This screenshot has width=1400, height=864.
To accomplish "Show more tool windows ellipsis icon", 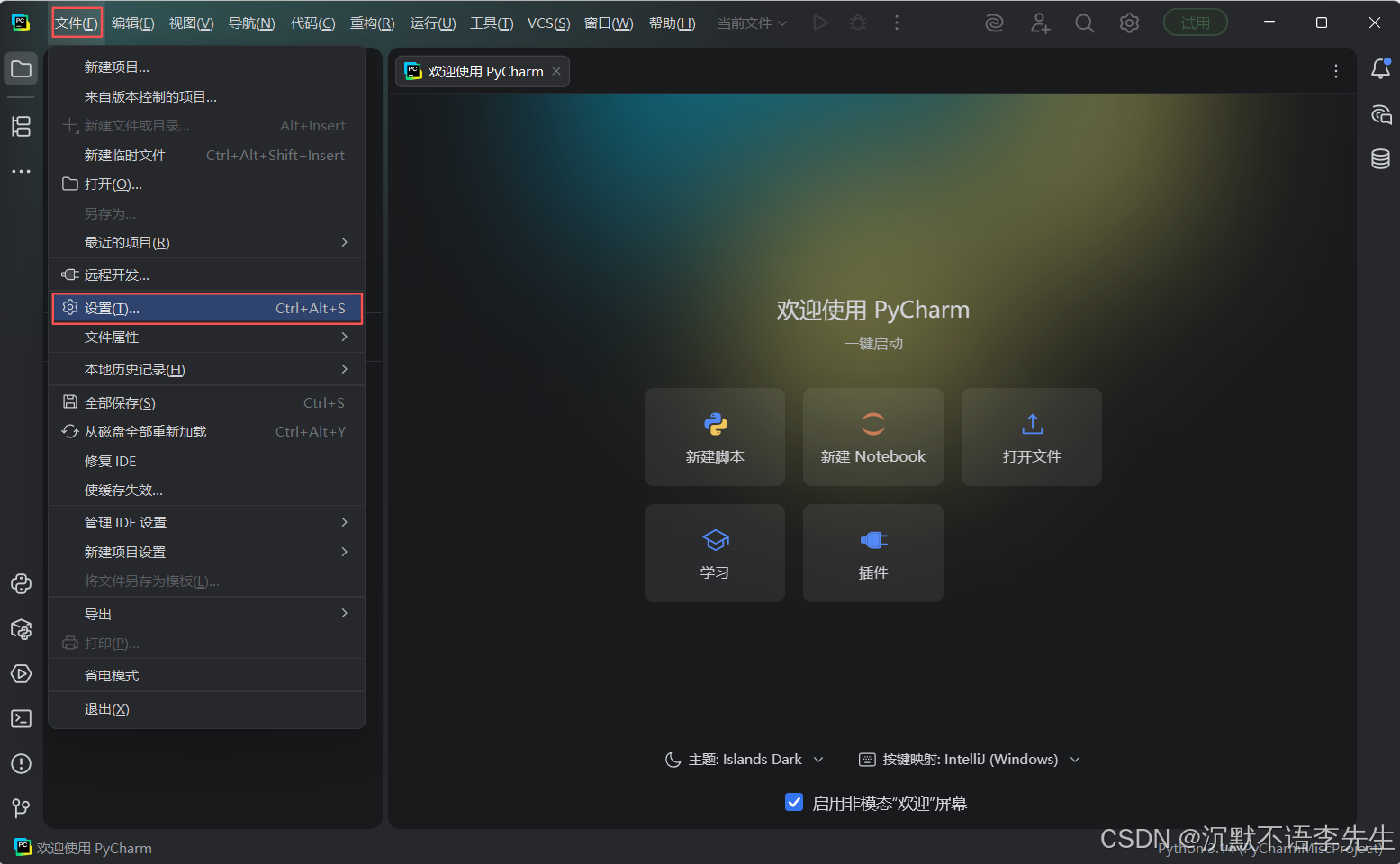I will [21, 171].
